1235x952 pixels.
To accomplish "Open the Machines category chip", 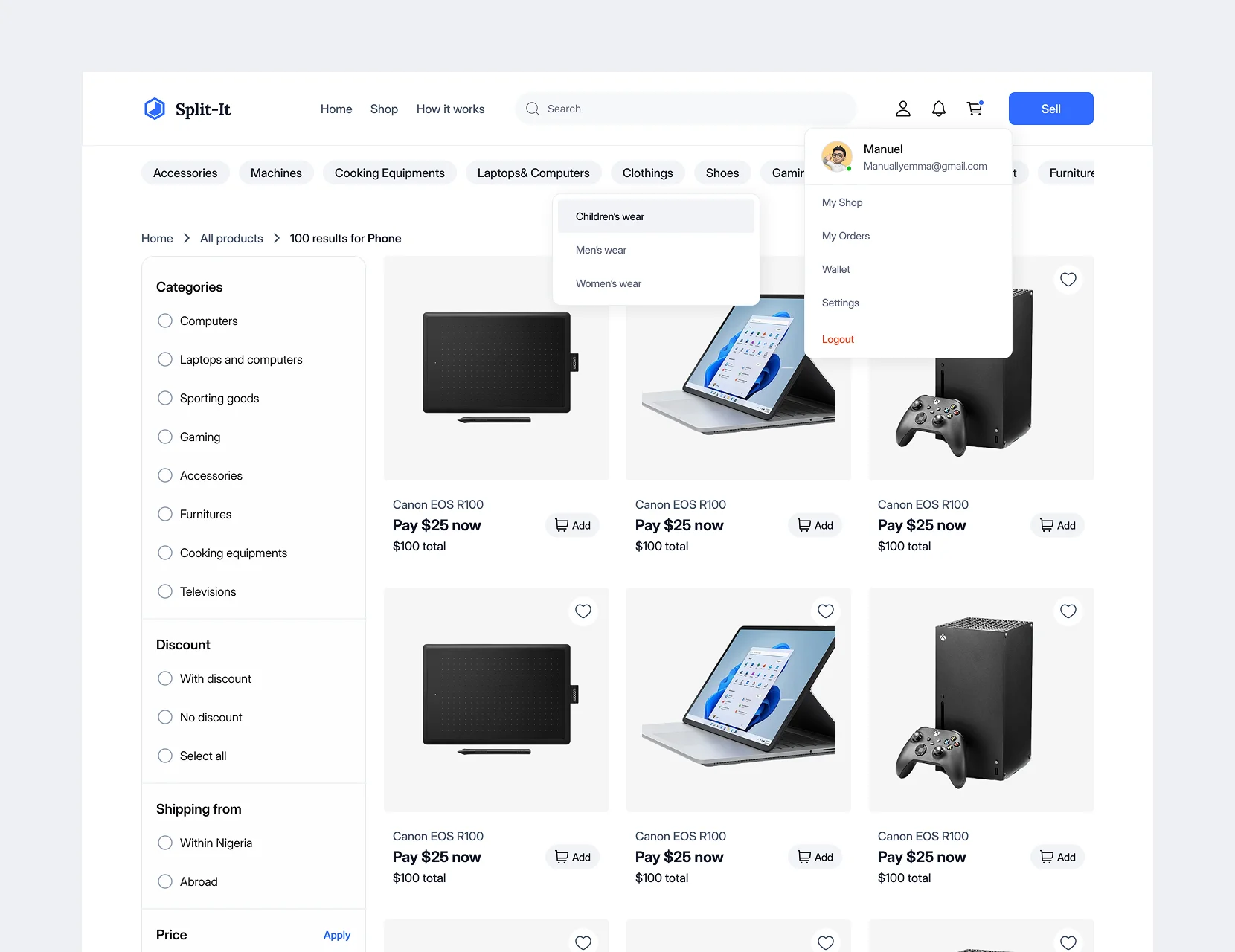I will coord(276,173).
